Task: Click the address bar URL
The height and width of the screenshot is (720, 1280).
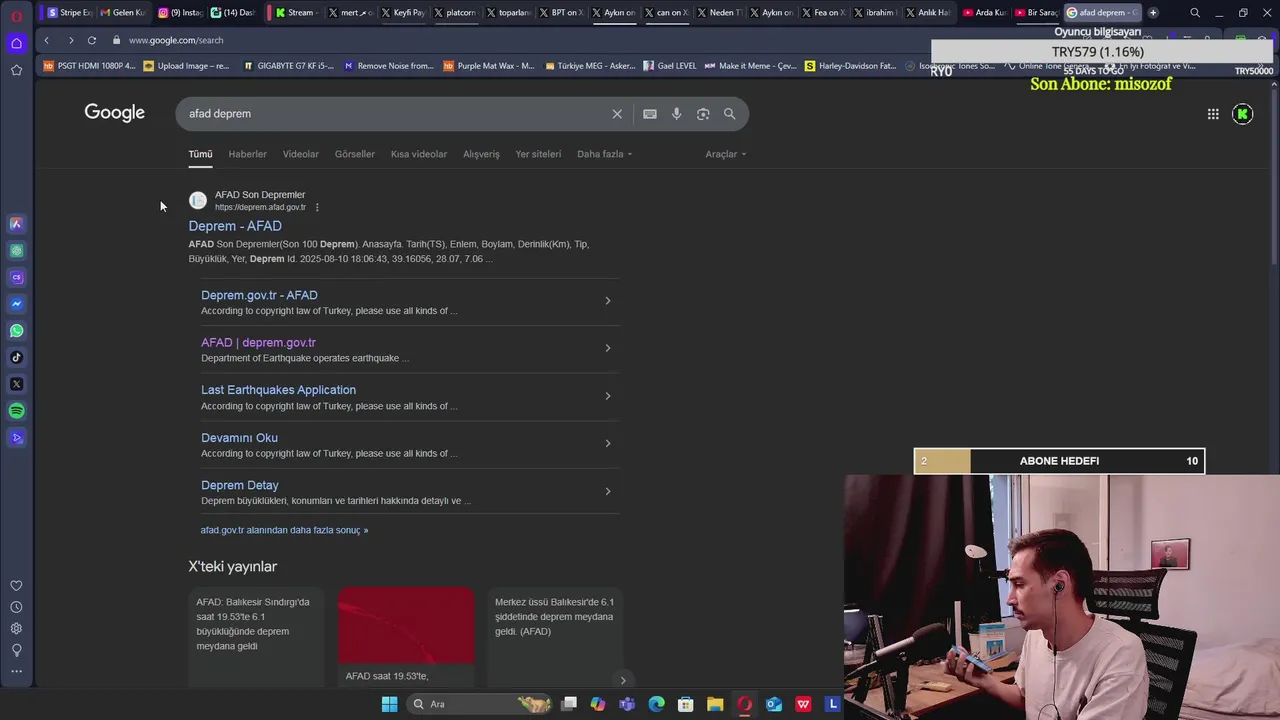Action: click(x=176, y=40)
